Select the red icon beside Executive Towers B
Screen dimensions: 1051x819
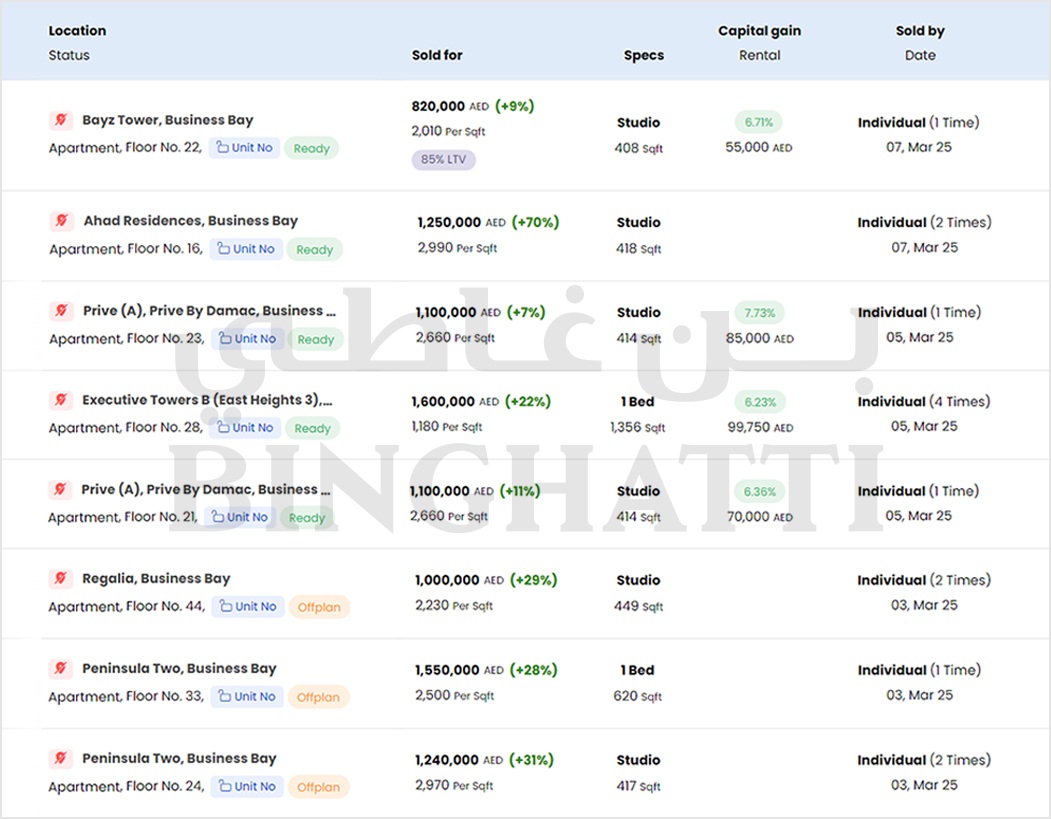[60, 400]
